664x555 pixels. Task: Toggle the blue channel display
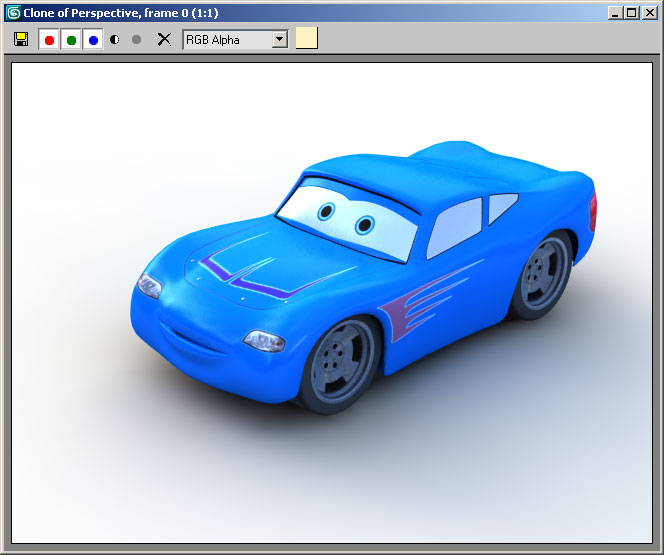(93, 40)
